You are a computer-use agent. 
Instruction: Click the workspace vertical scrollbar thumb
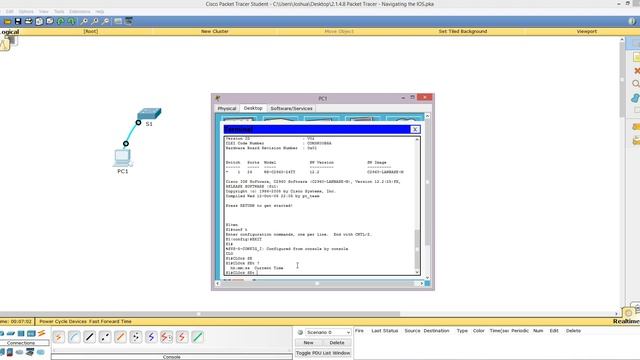(622, 80)
